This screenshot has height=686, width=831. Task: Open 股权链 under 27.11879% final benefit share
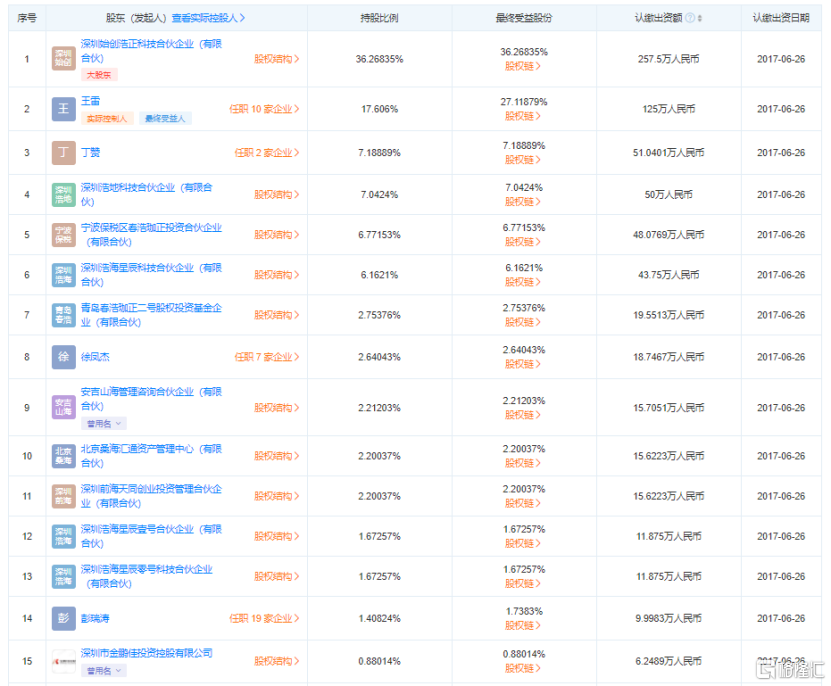tap(523, 116)
